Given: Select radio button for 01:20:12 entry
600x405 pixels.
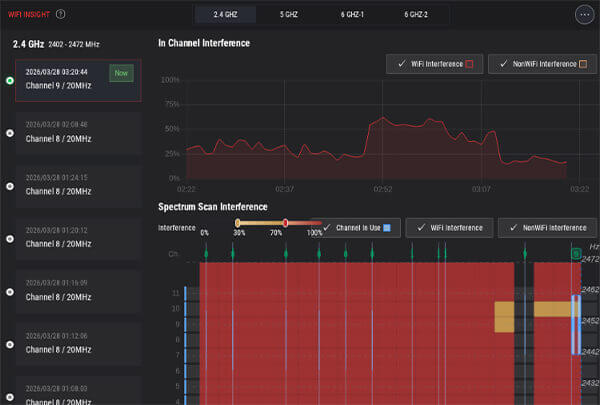Looking at the screenshot, I should (x=10, y=239).
